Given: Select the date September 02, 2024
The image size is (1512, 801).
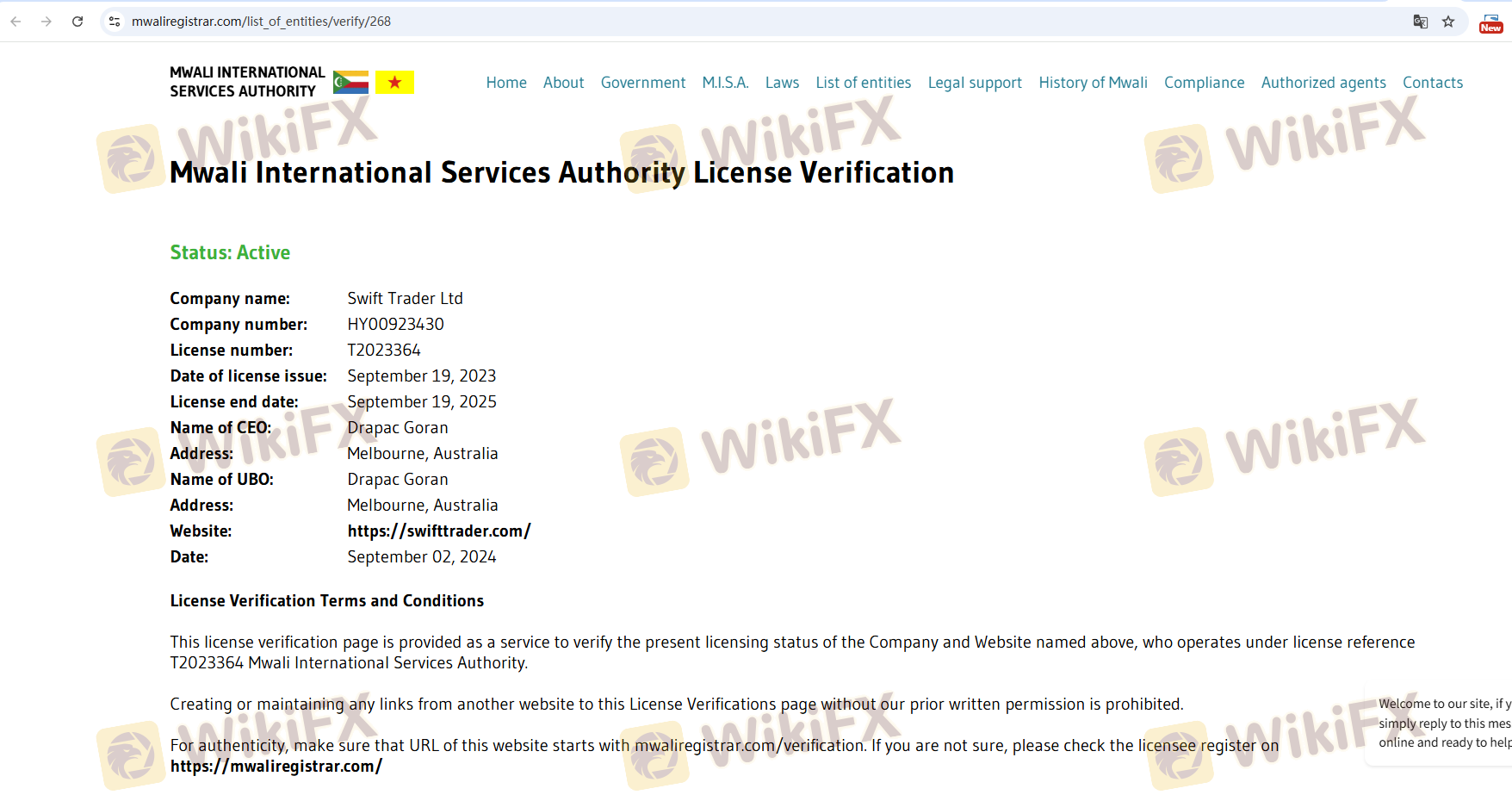Looking at the screenshot, I should click(x=422, y=557).
